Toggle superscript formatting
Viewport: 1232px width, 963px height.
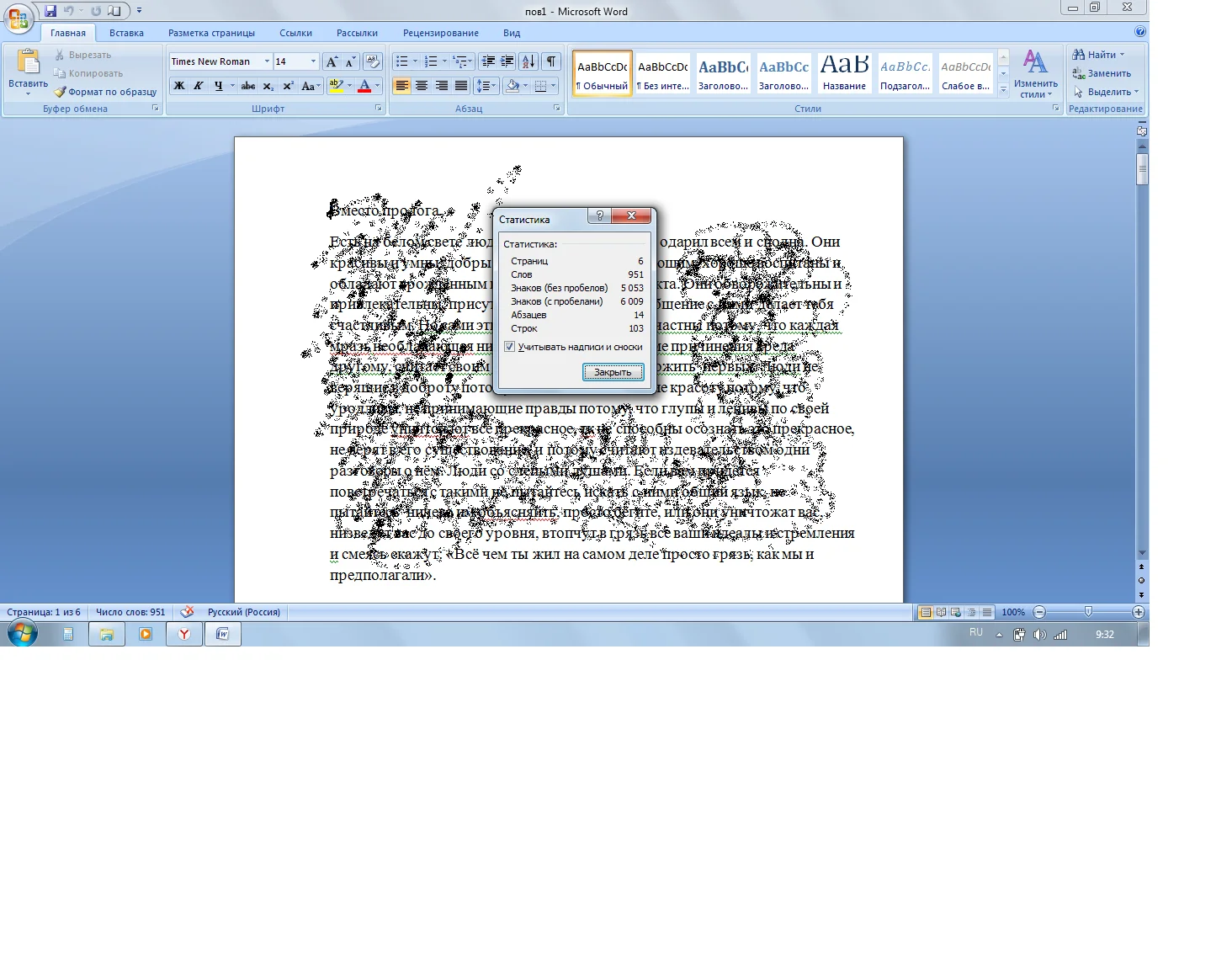pyautogui.click(x=288, y=86)
